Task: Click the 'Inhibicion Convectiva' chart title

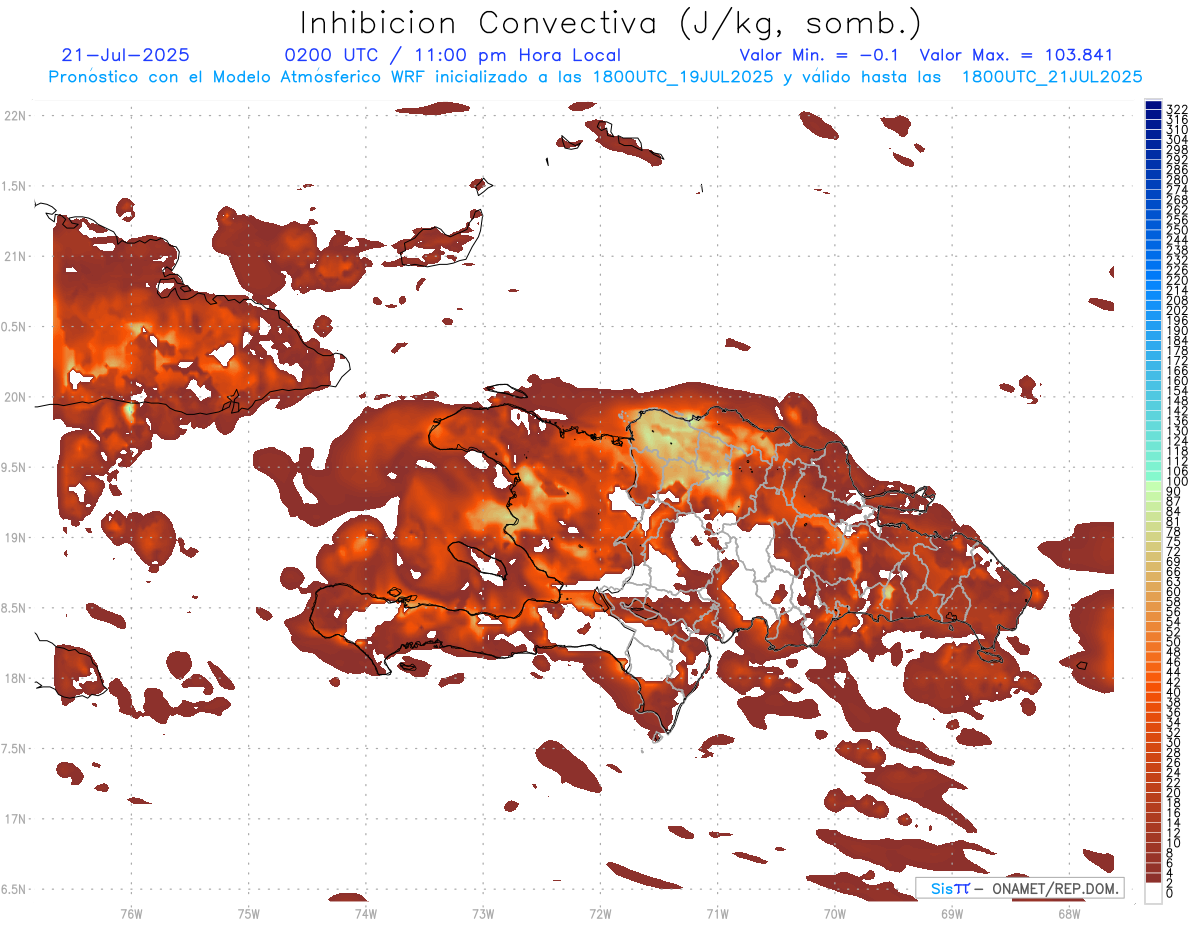Action: click(x=611, y=22)
